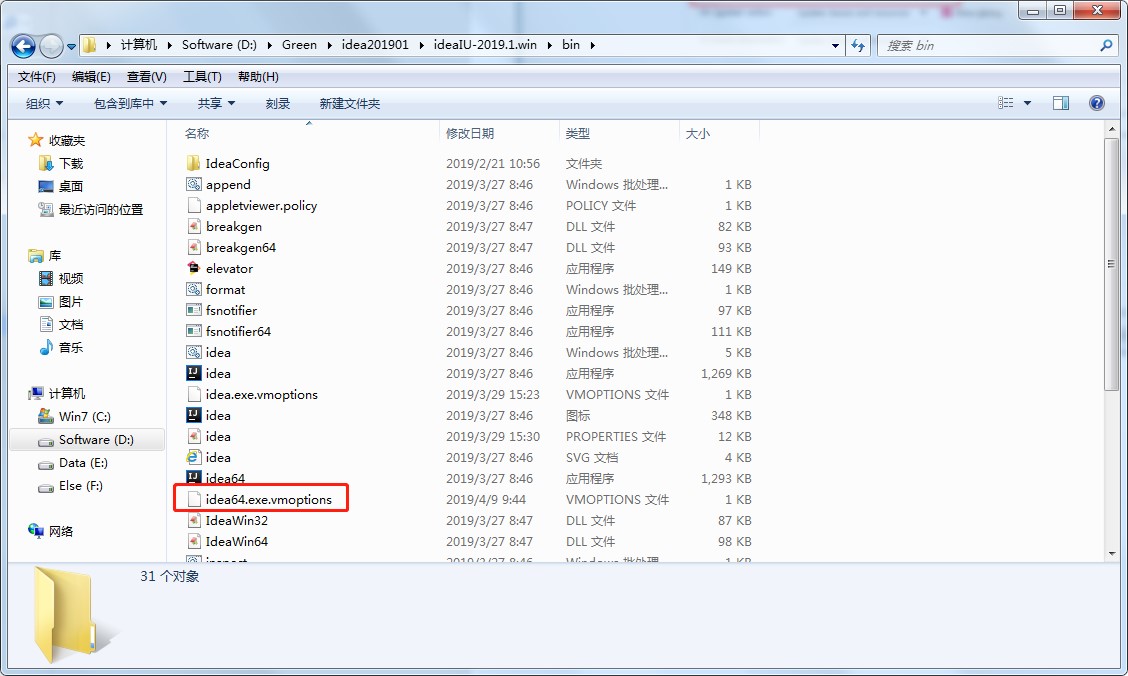The height and width of the screenshot is (676, 1128).
Task: Sort by 类型 column header
Action: coord(578,133)
